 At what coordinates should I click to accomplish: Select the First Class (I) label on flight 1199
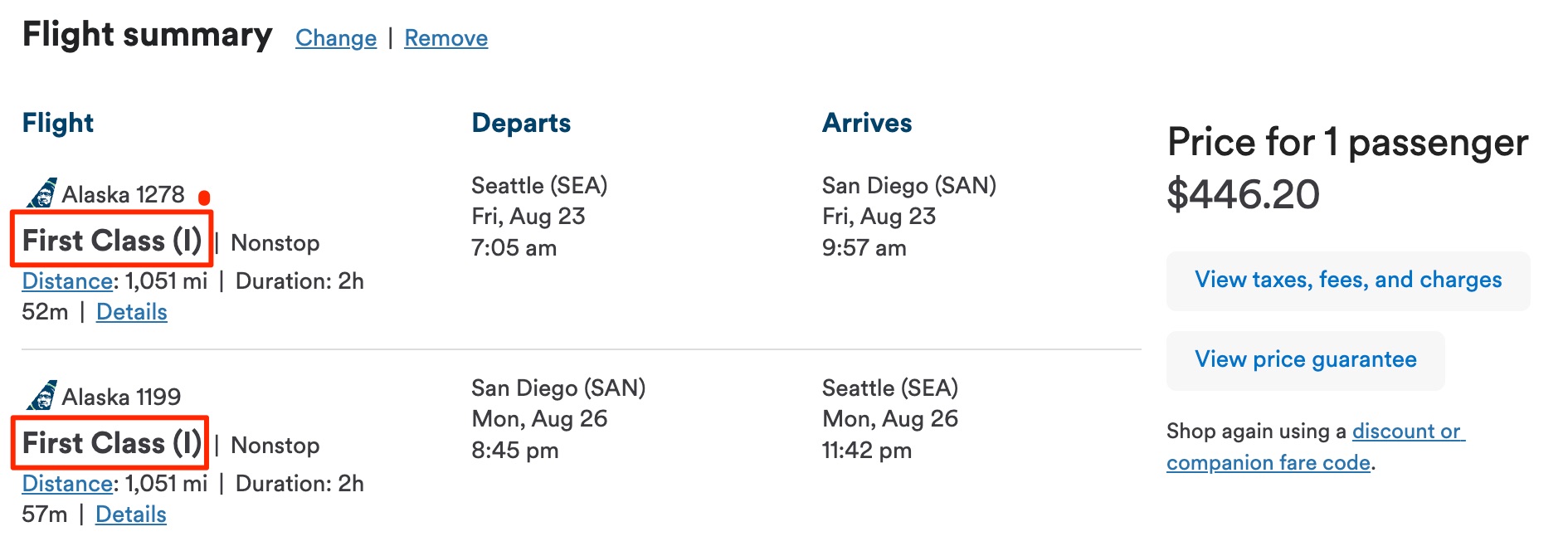tap(111, 443)
